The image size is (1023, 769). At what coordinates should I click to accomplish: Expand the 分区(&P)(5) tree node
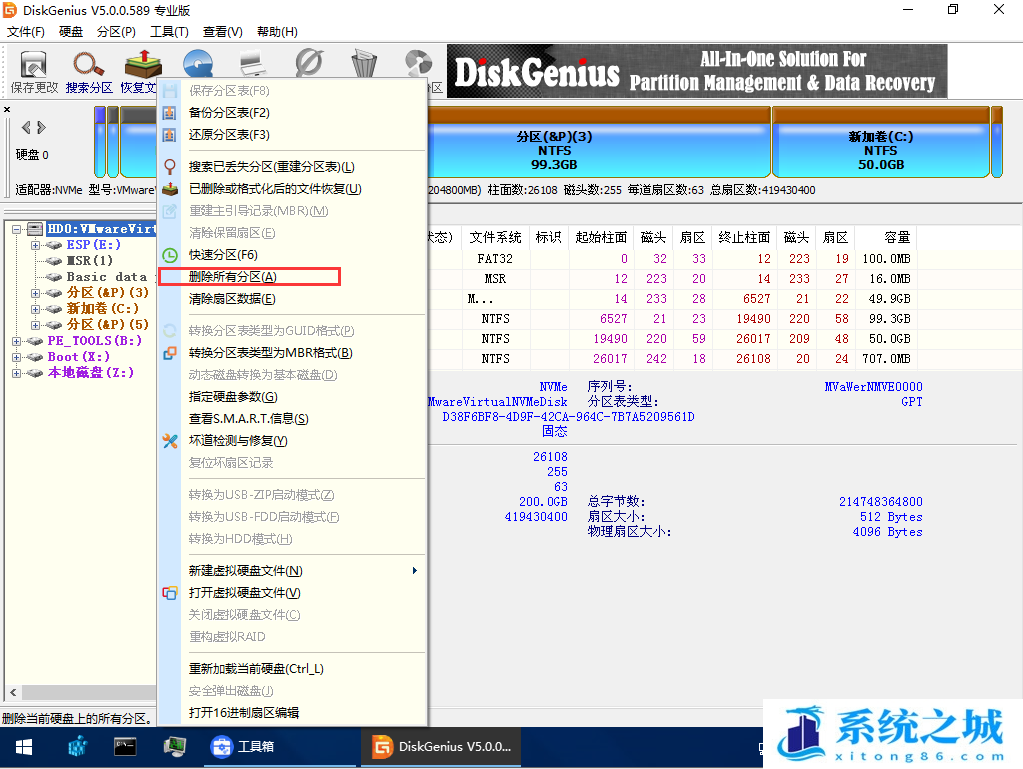point(35,325)
